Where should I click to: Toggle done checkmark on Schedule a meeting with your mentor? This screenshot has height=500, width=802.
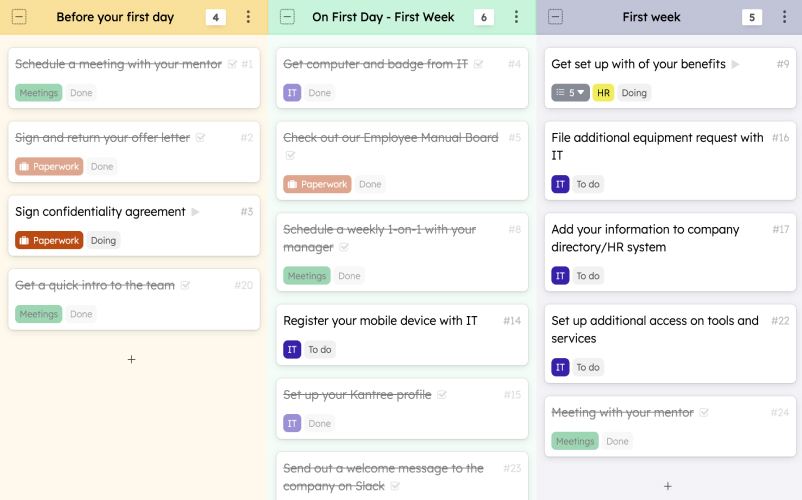tap(232, 64)
